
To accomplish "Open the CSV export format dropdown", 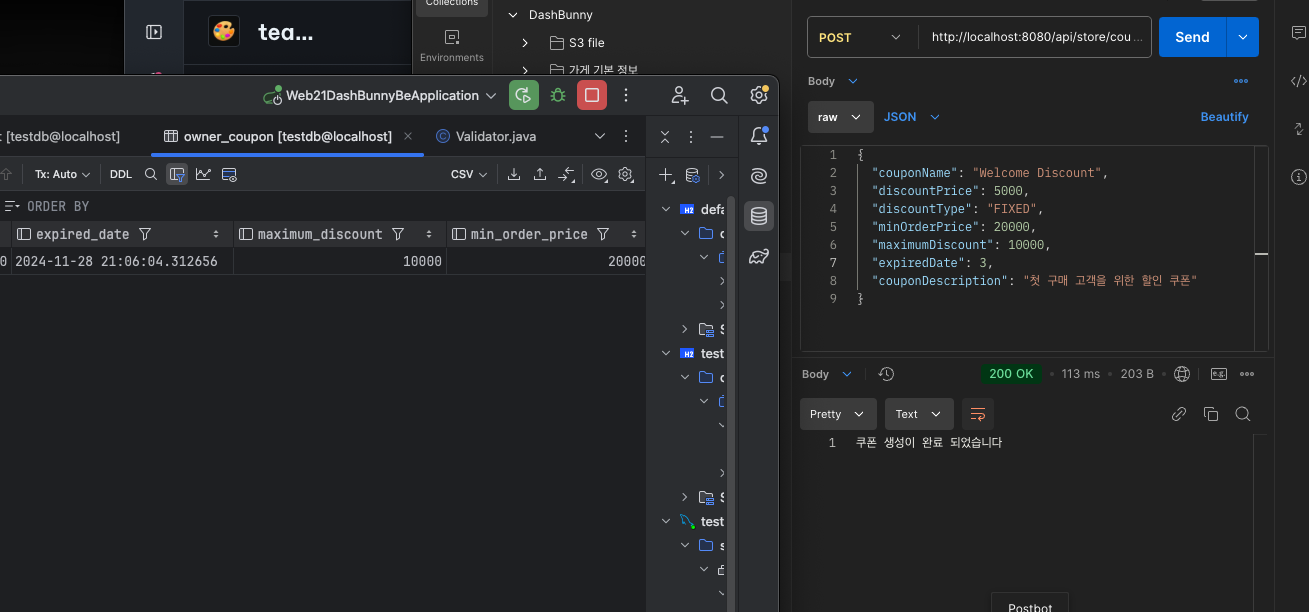I will coord(468,174).
